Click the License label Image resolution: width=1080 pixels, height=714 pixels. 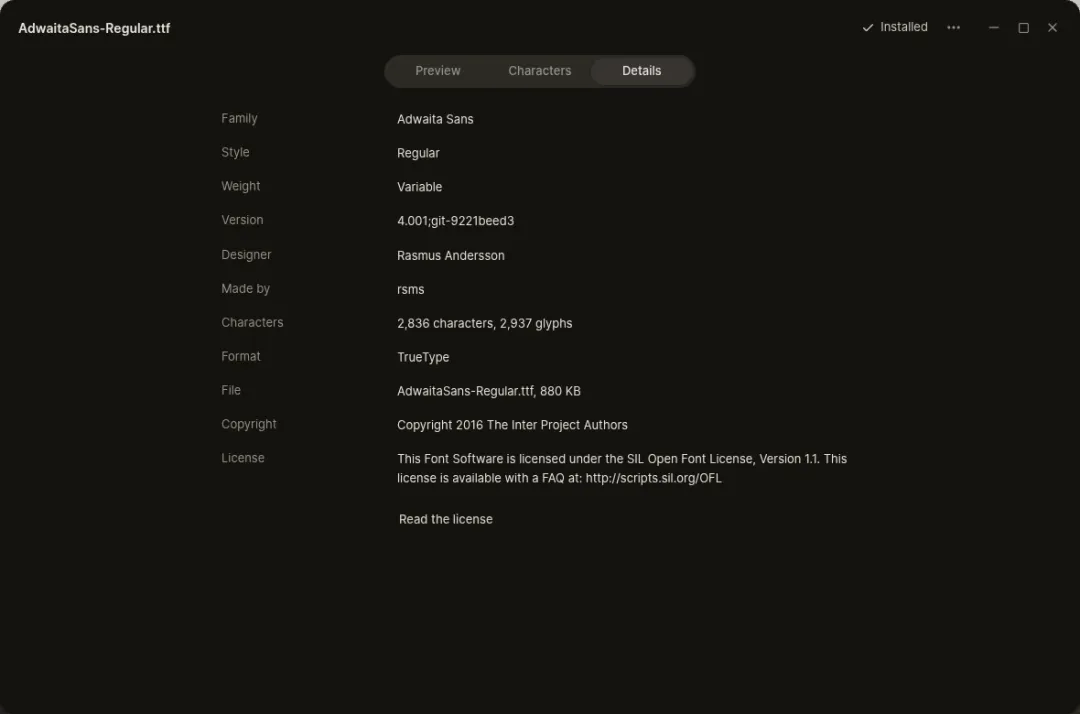pos(242,458)
